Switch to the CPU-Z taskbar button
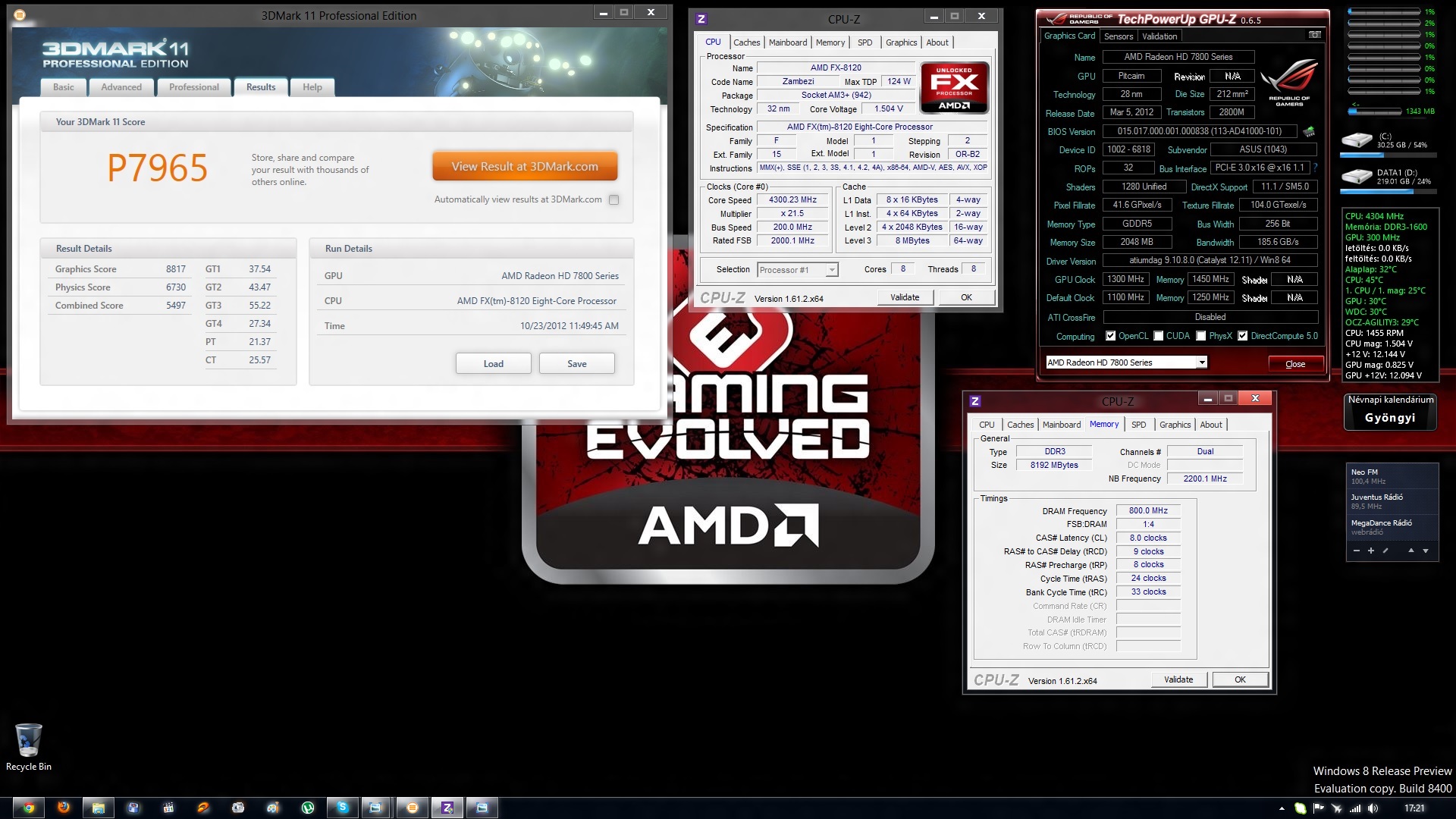1456x819 pixels. tap(447, 808)
